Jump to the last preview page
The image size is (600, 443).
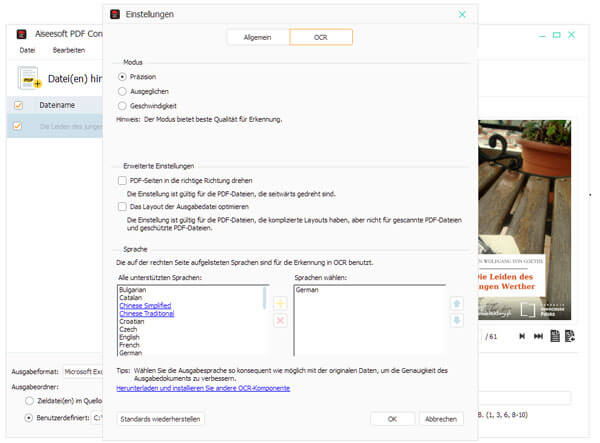point(540,336)
